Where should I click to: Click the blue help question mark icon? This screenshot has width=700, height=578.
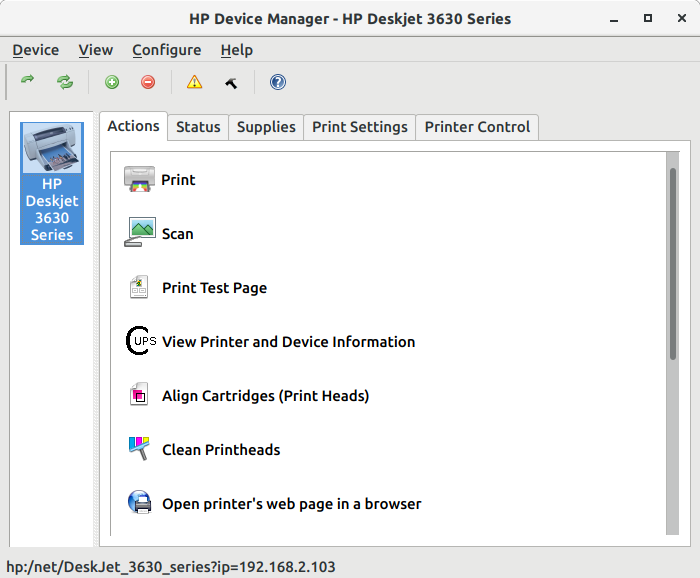pos(278,82)
